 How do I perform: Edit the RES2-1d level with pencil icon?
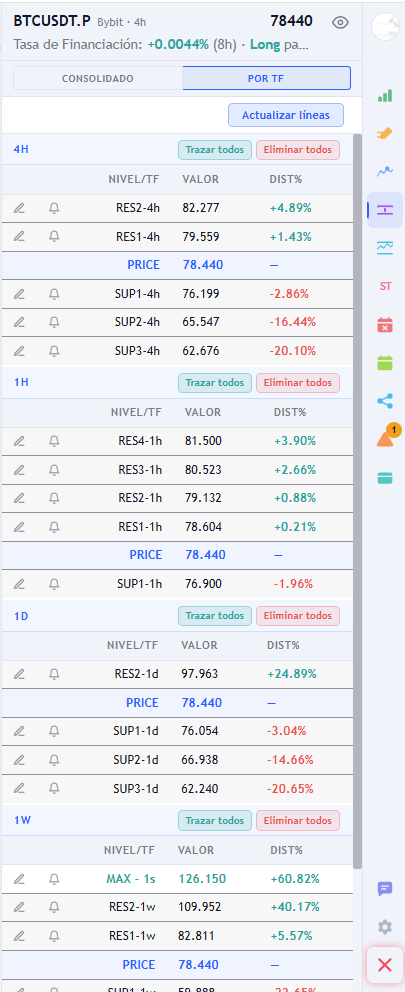point(20,674)
